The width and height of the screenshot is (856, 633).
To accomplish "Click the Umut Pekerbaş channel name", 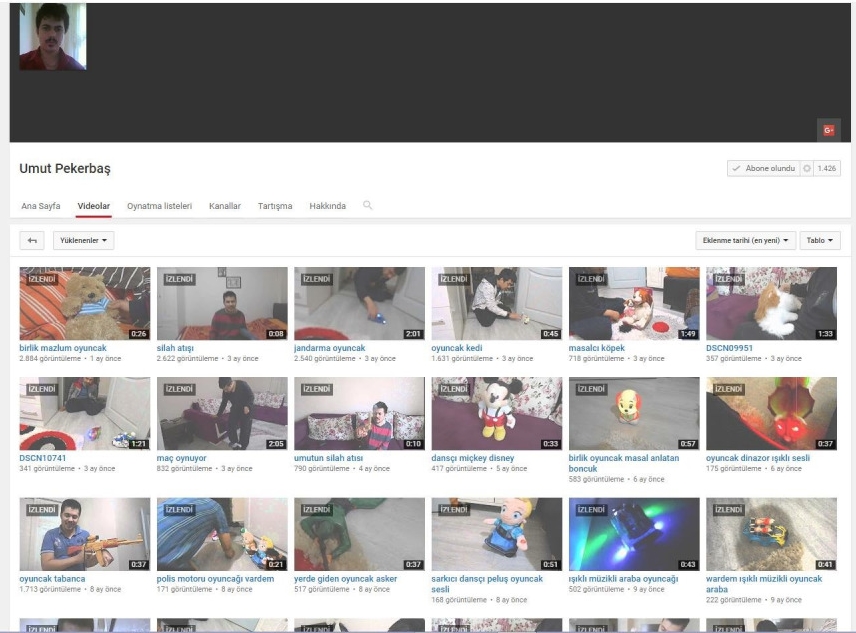I will click(65, 169).
